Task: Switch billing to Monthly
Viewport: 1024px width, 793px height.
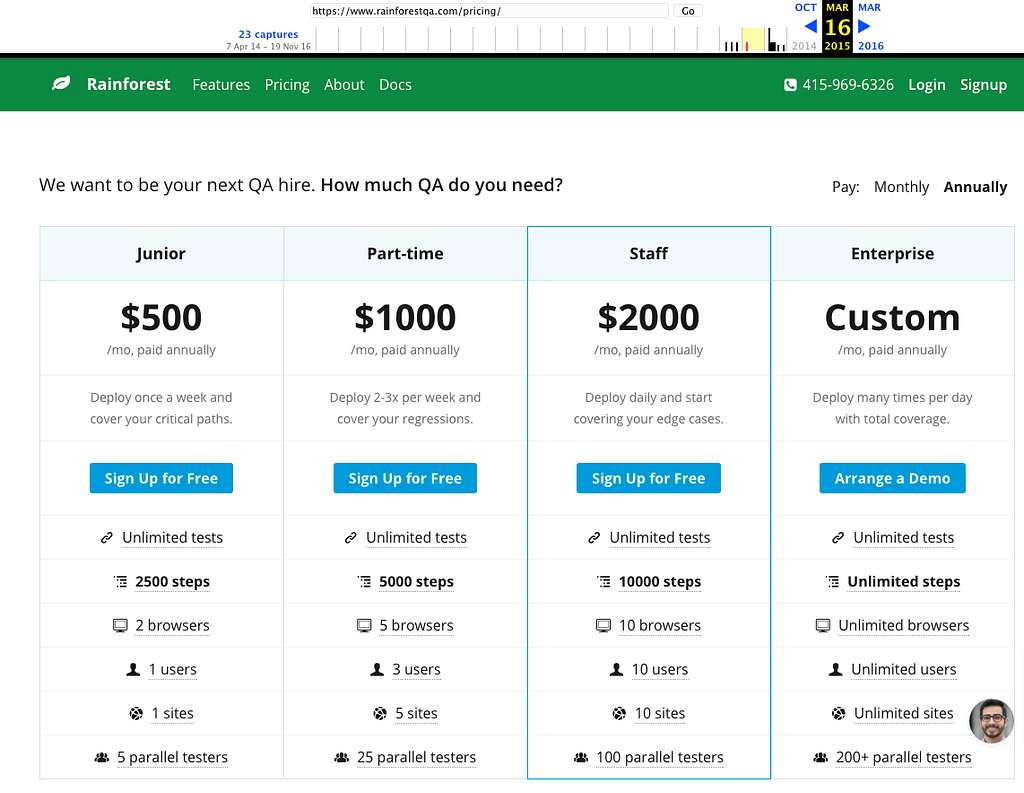Action: point(901,187)
